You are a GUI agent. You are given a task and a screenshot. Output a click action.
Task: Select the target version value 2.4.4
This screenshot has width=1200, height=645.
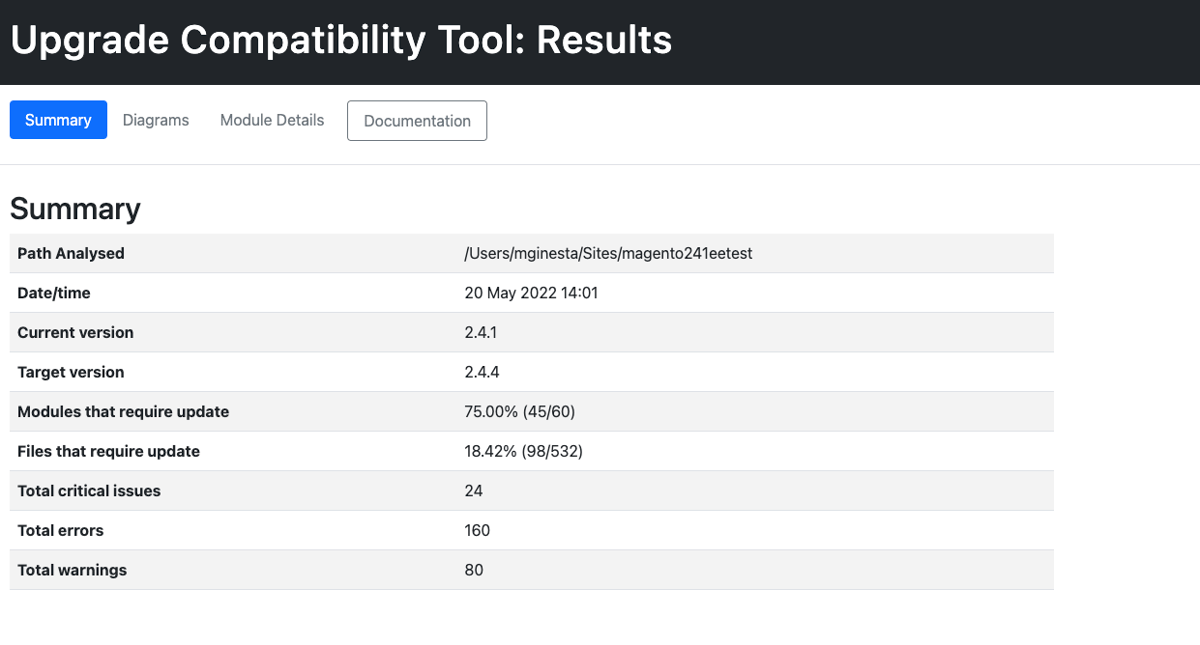(x=479, y=371)
